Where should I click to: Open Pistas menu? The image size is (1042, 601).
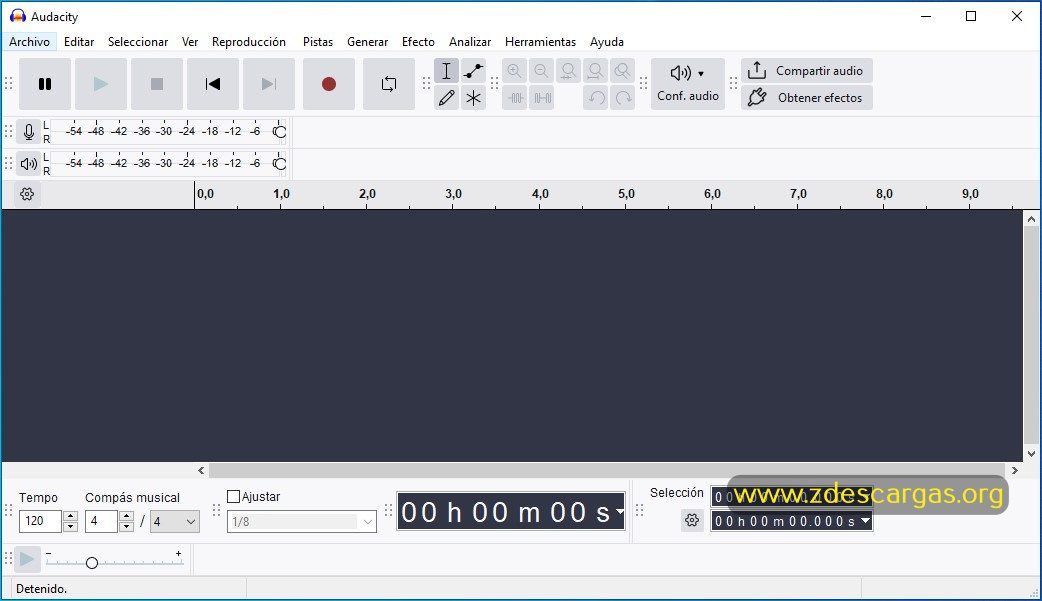318,41
